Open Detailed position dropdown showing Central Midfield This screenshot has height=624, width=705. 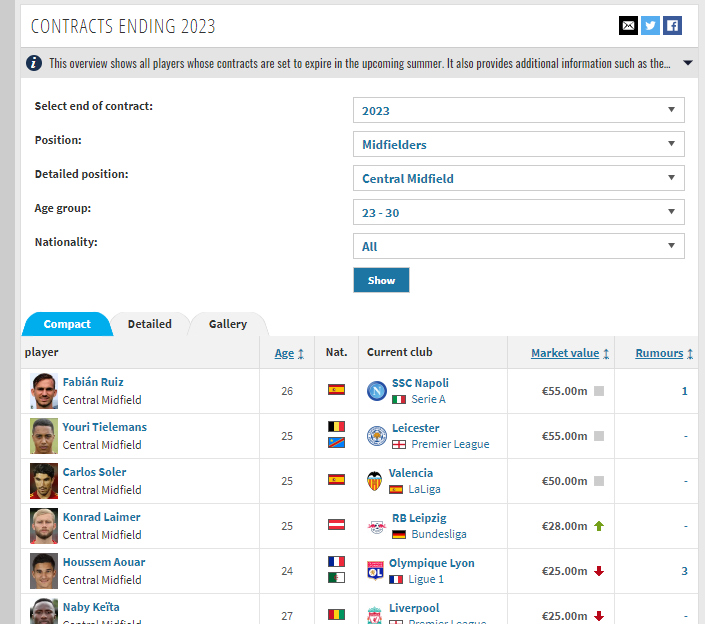tap(518, 178)
